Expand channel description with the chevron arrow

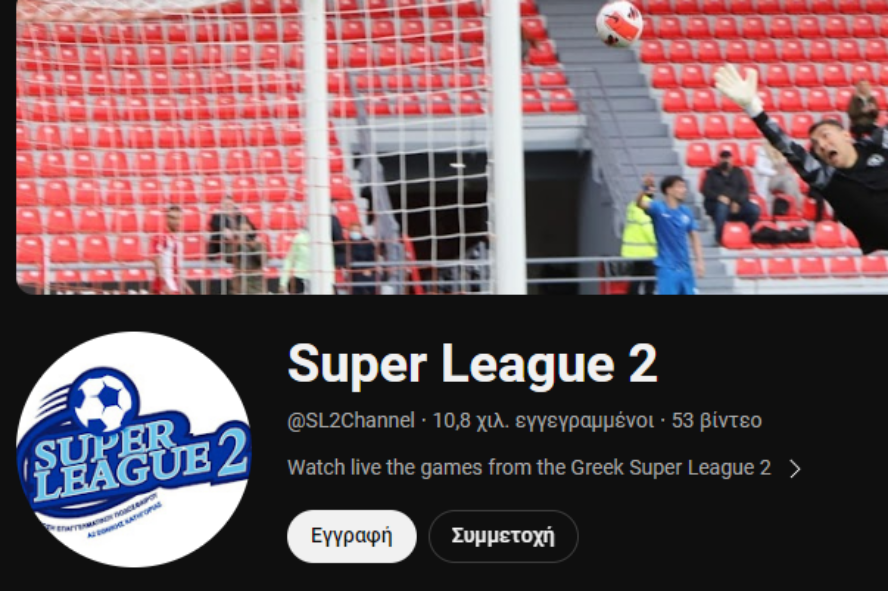[x=795, y=469]
